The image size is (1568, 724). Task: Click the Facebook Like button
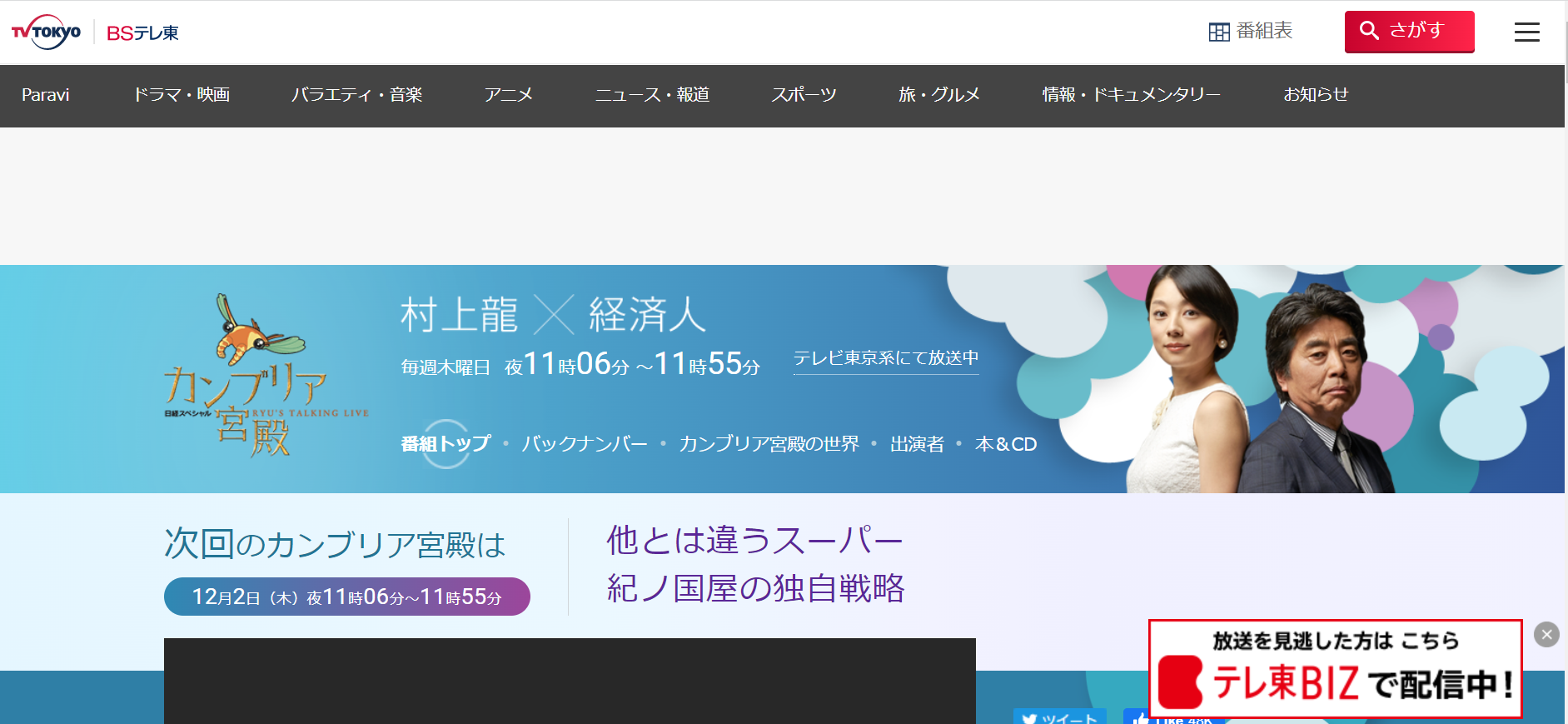[1174, 717]
